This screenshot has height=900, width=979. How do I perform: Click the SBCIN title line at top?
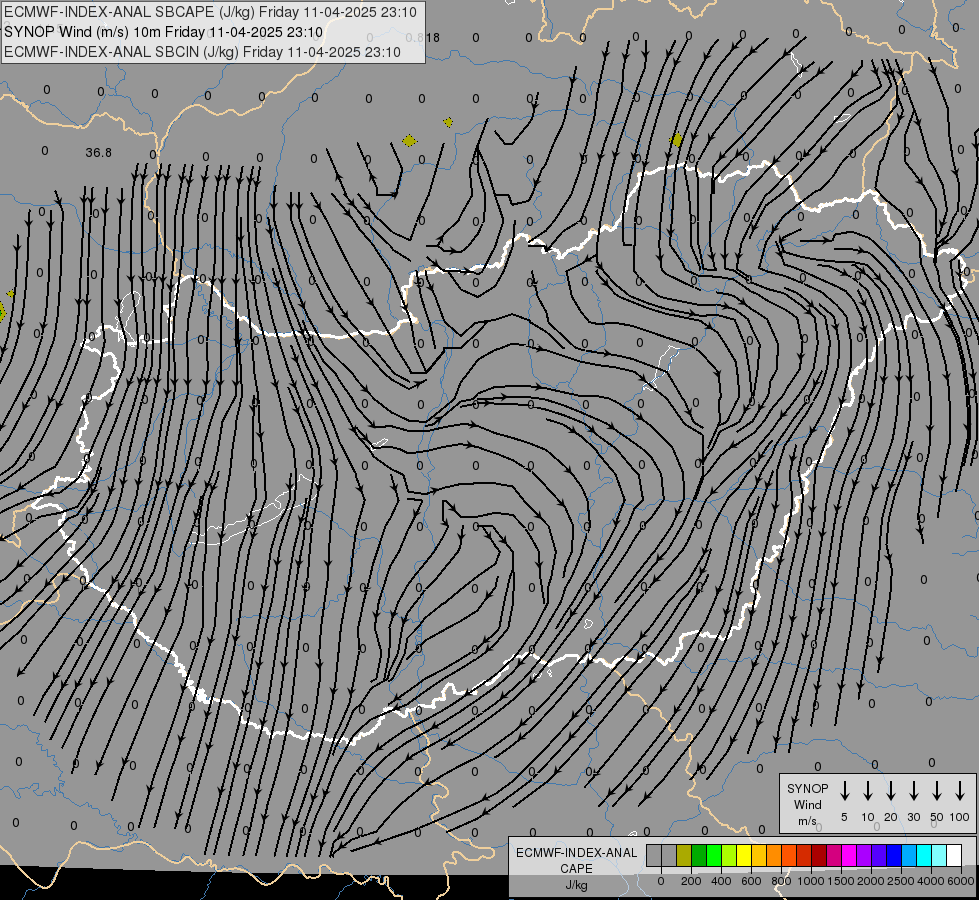pyautogui.click(x=202, y=52)
